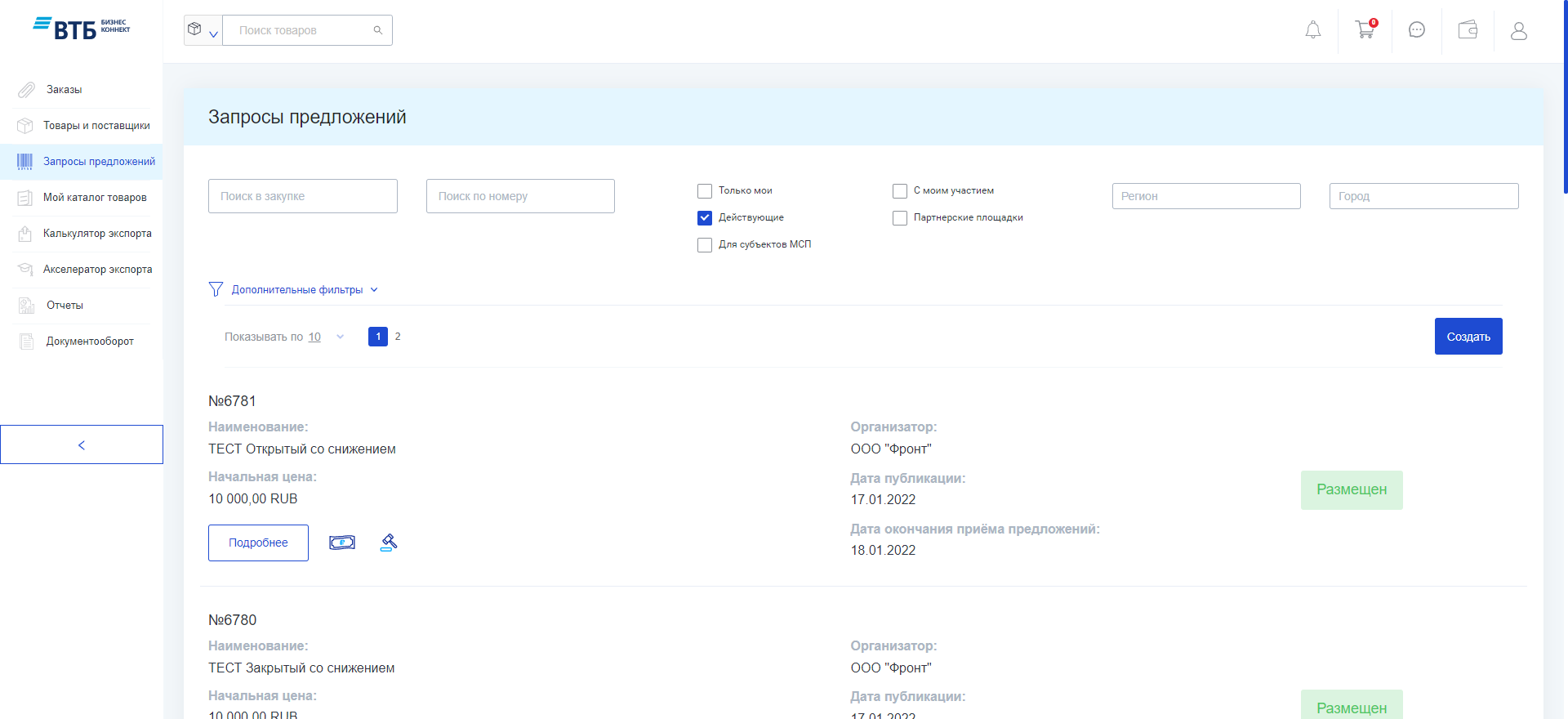Click the barcode icon next to Запросы предложений
The width and height of the screenshot is (1568, 719).
pyautogui.click(x=25, y=162)
